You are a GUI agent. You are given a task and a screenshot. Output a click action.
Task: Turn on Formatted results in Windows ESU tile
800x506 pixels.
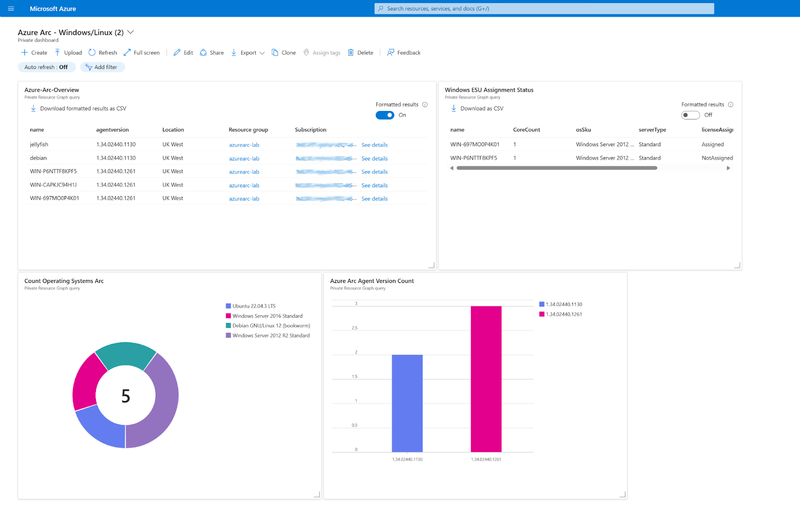click(x=690, y=115)
